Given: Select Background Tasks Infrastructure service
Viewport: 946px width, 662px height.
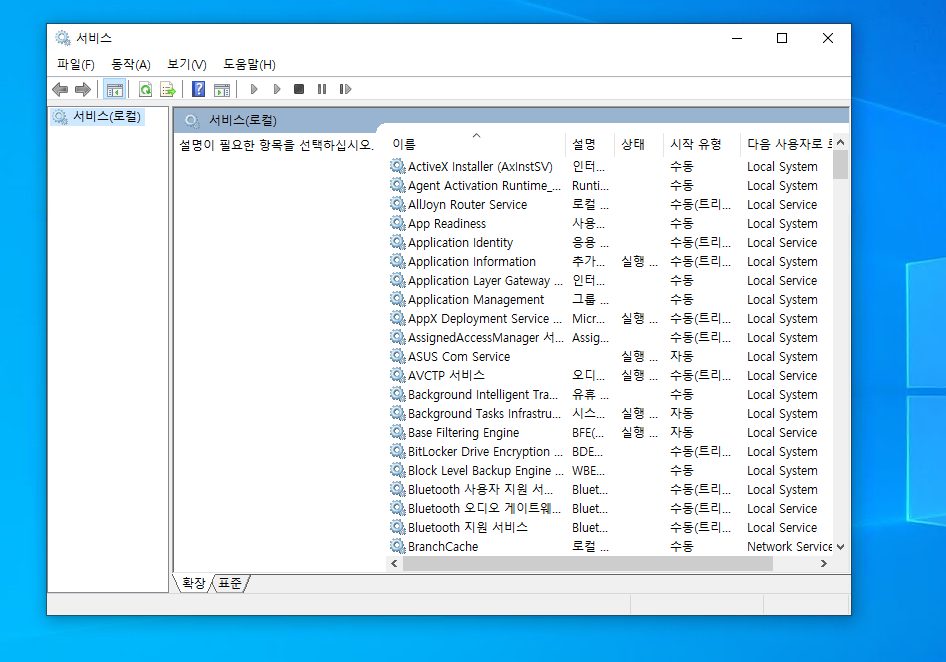Looking at the screenshot, I should coord(609,413).
